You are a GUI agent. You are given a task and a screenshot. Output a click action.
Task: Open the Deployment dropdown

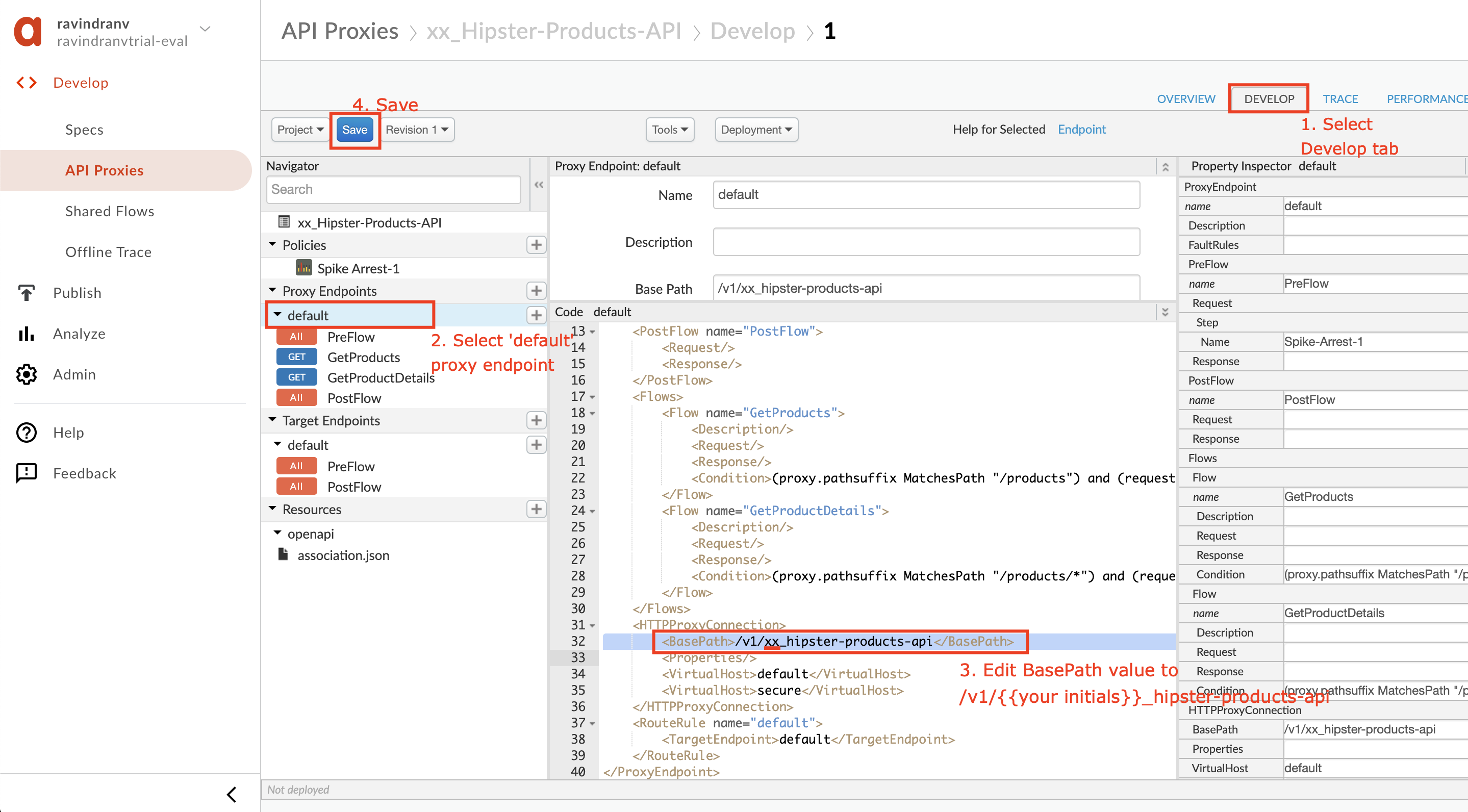click(x=756, y=130)
